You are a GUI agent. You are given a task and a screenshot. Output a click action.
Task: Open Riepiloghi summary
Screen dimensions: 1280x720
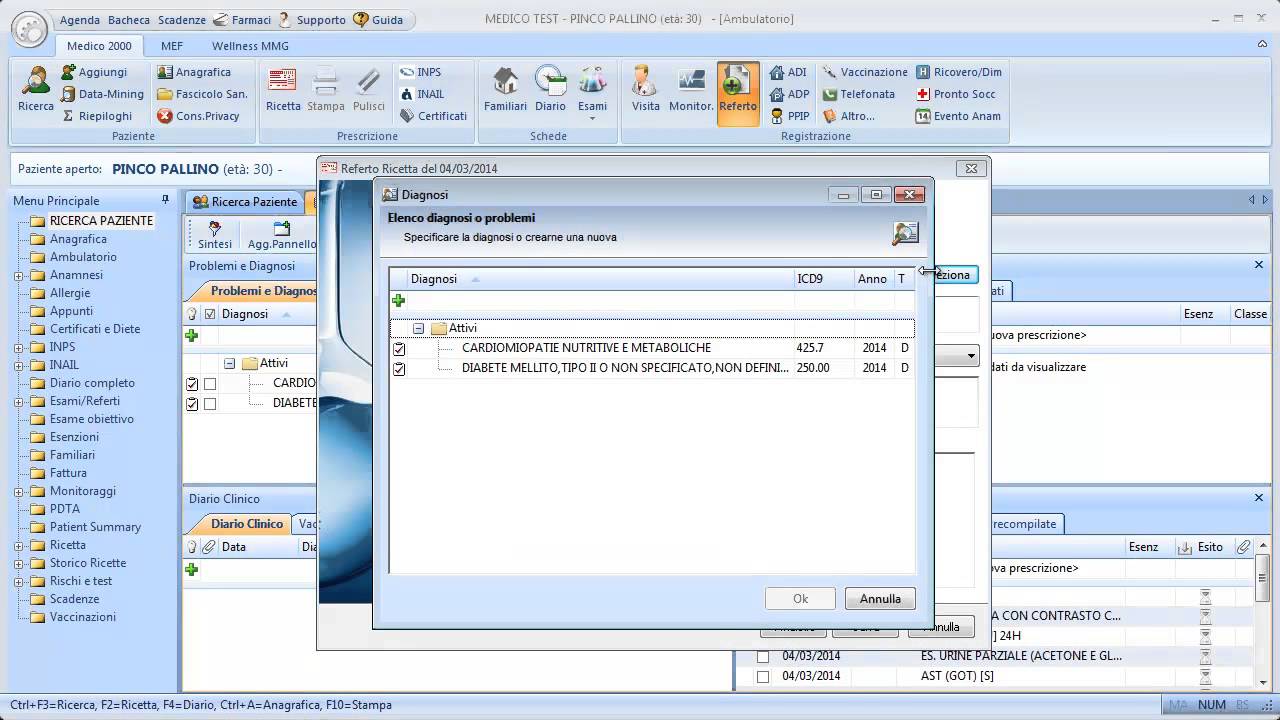click(96, 116)
